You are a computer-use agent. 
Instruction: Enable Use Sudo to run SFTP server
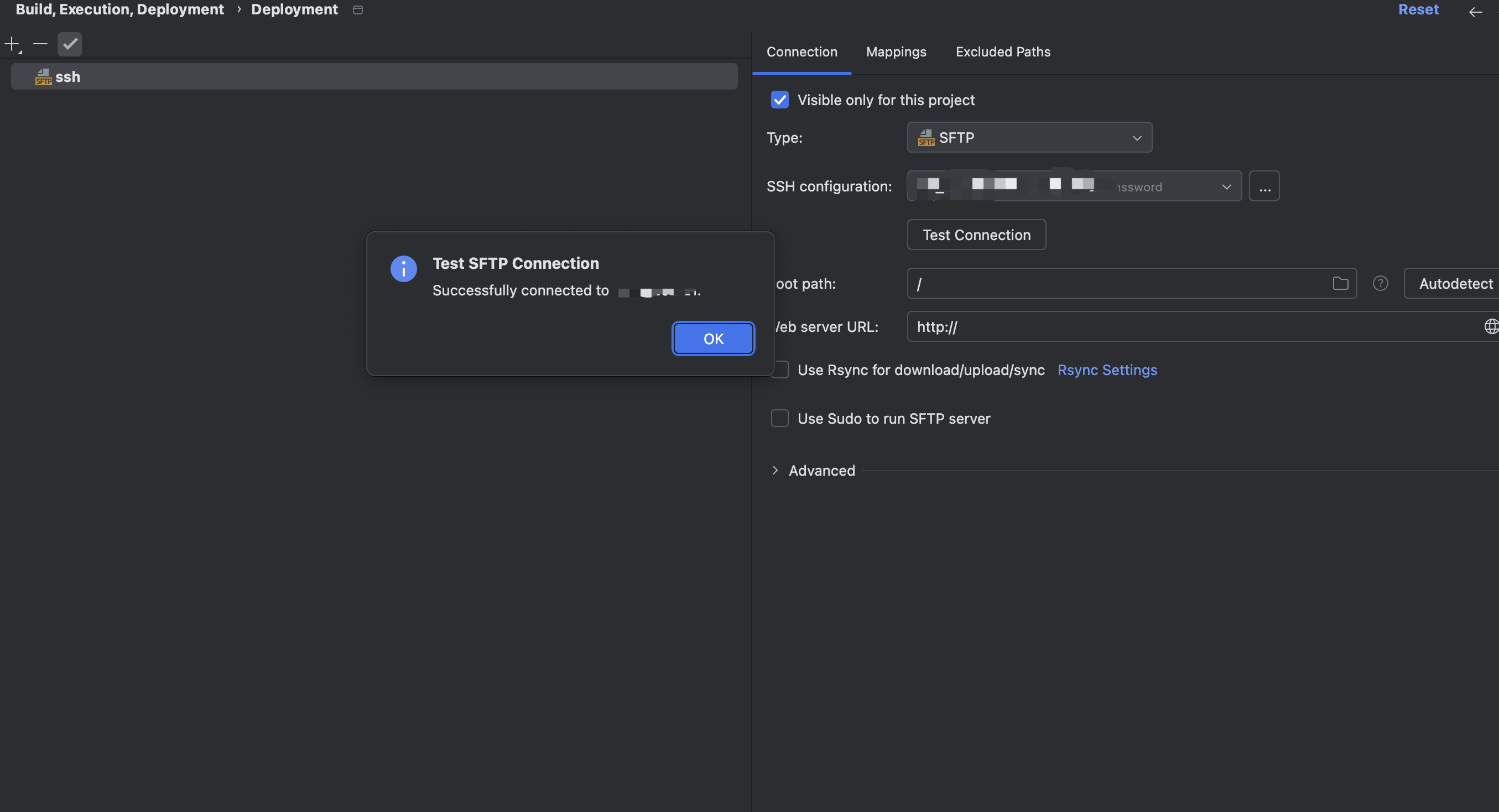(780, 419)
